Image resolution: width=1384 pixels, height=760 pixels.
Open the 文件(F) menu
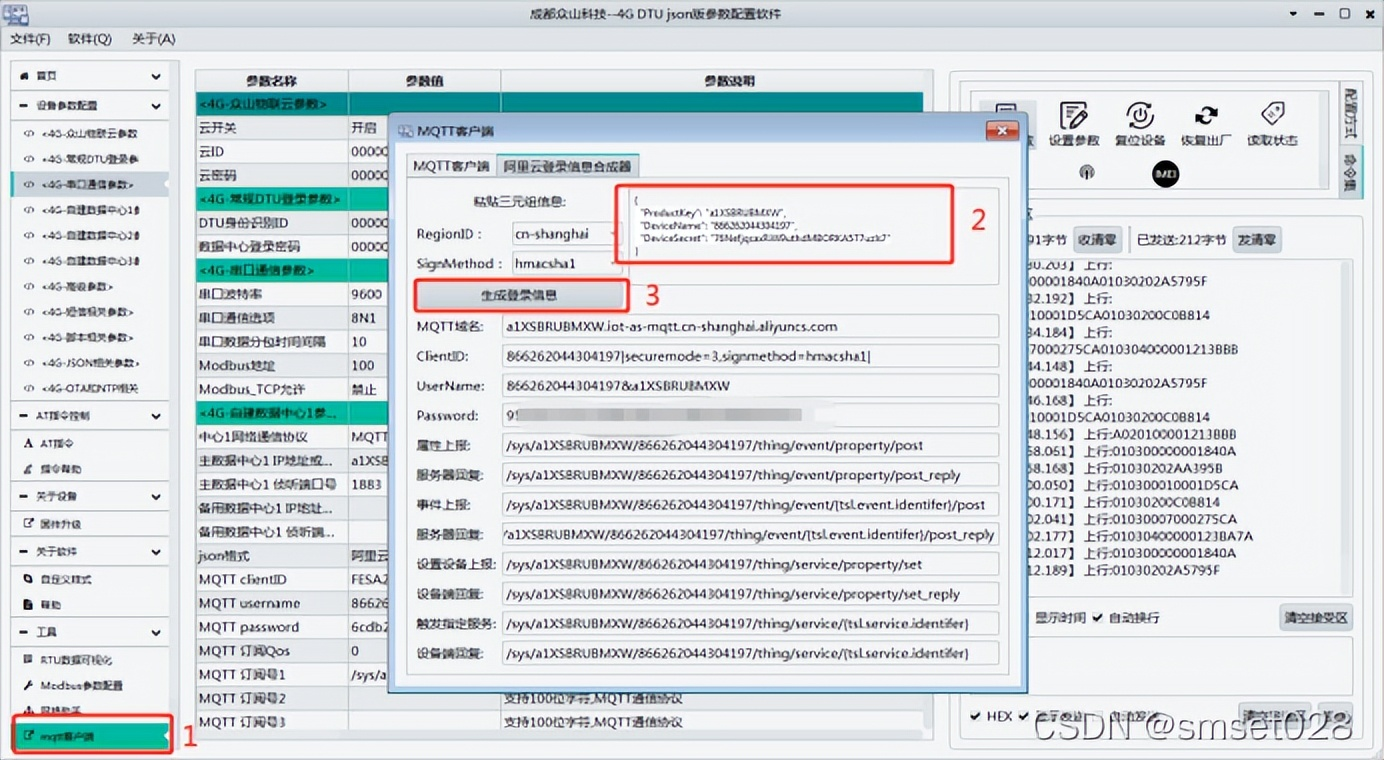click(x=30, y=38)
